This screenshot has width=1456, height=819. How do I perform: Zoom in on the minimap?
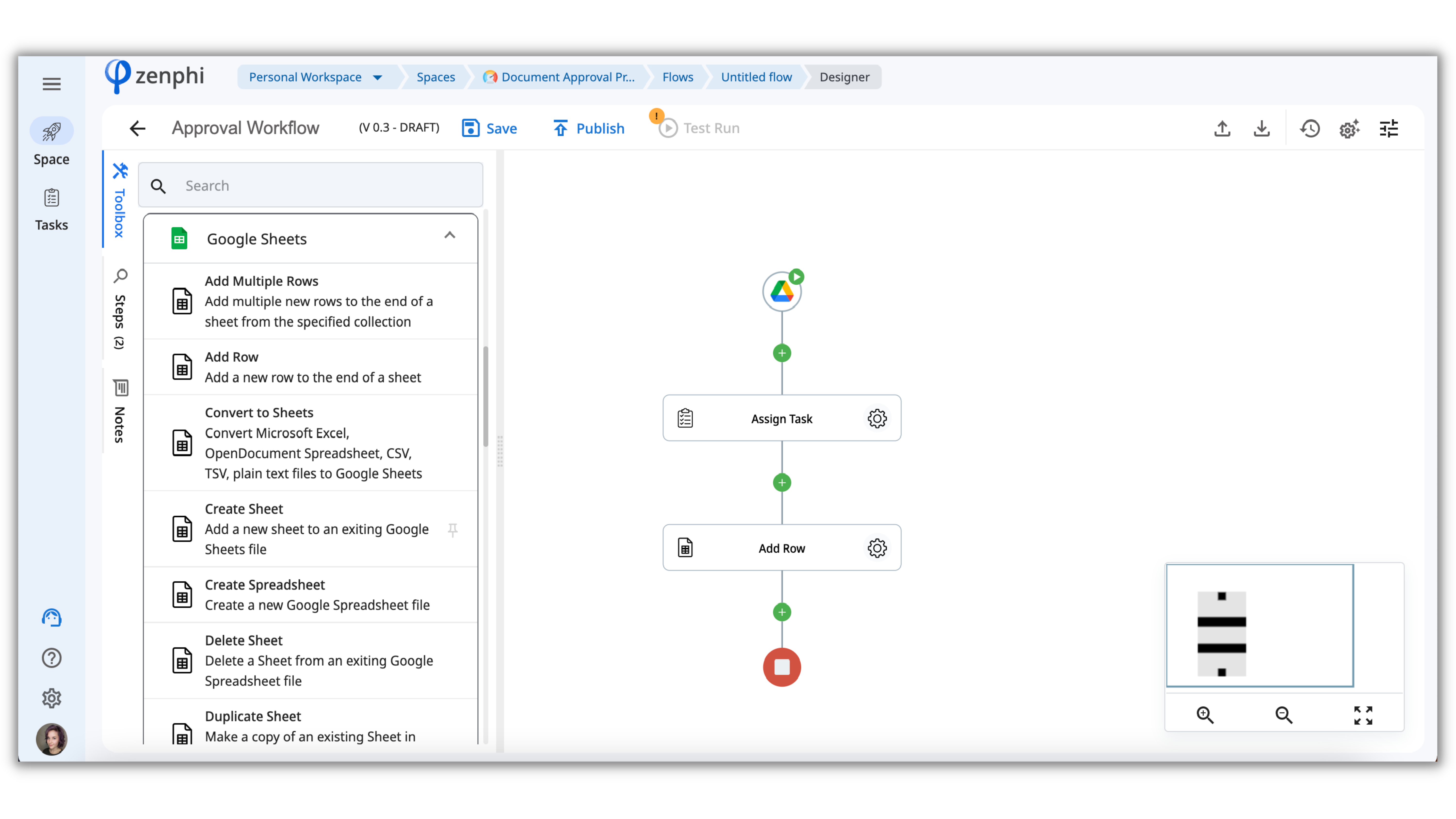pyautogui.click(x=1205, y=715)
